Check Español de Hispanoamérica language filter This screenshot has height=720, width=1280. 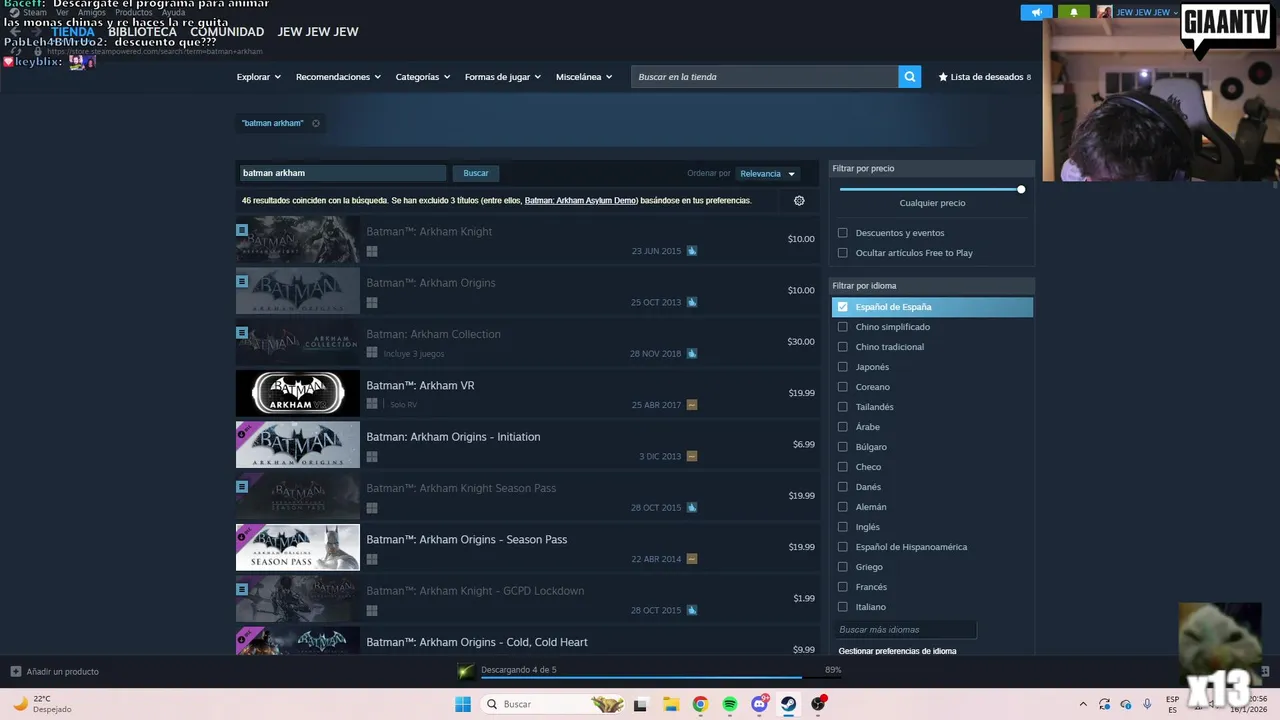pyautogui.click(x=842, y=547)
